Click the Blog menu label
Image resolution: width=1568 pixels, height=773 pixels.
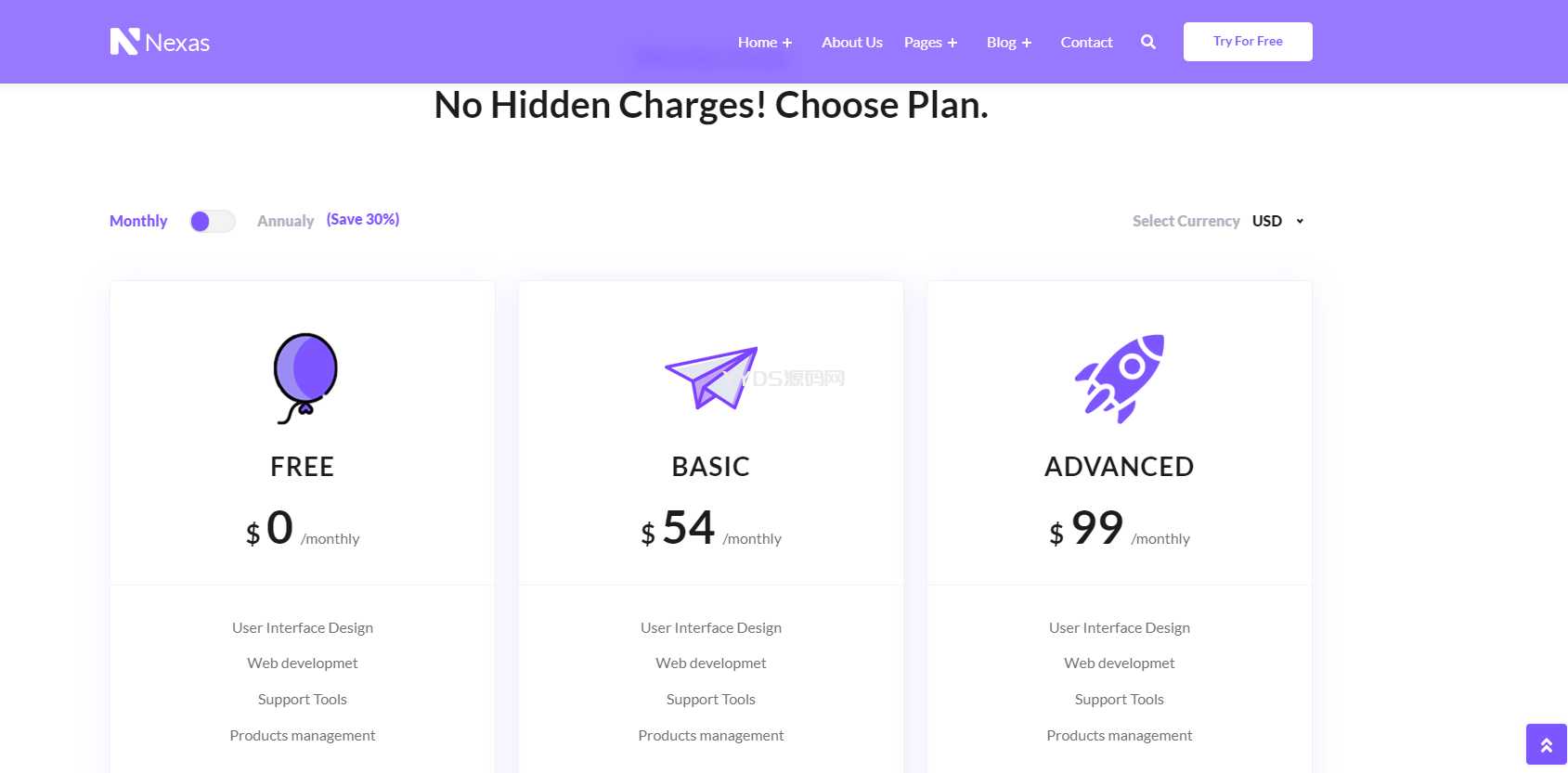tap(1001, 43)
